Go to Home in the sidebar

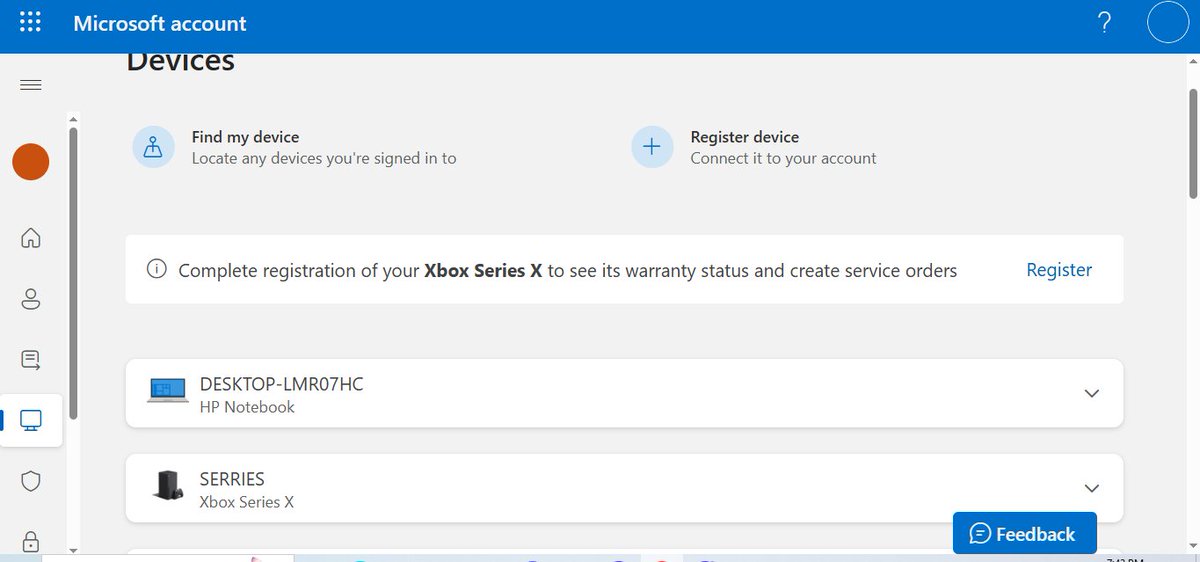pyautogui.click(x=31, y=238)
